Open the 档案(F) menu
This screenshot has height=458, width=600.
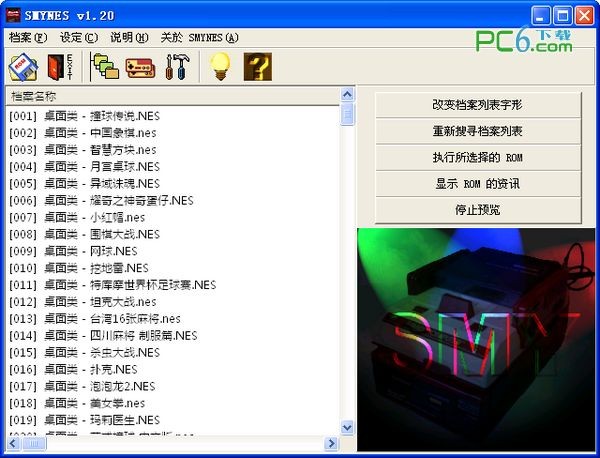[28, 37]
